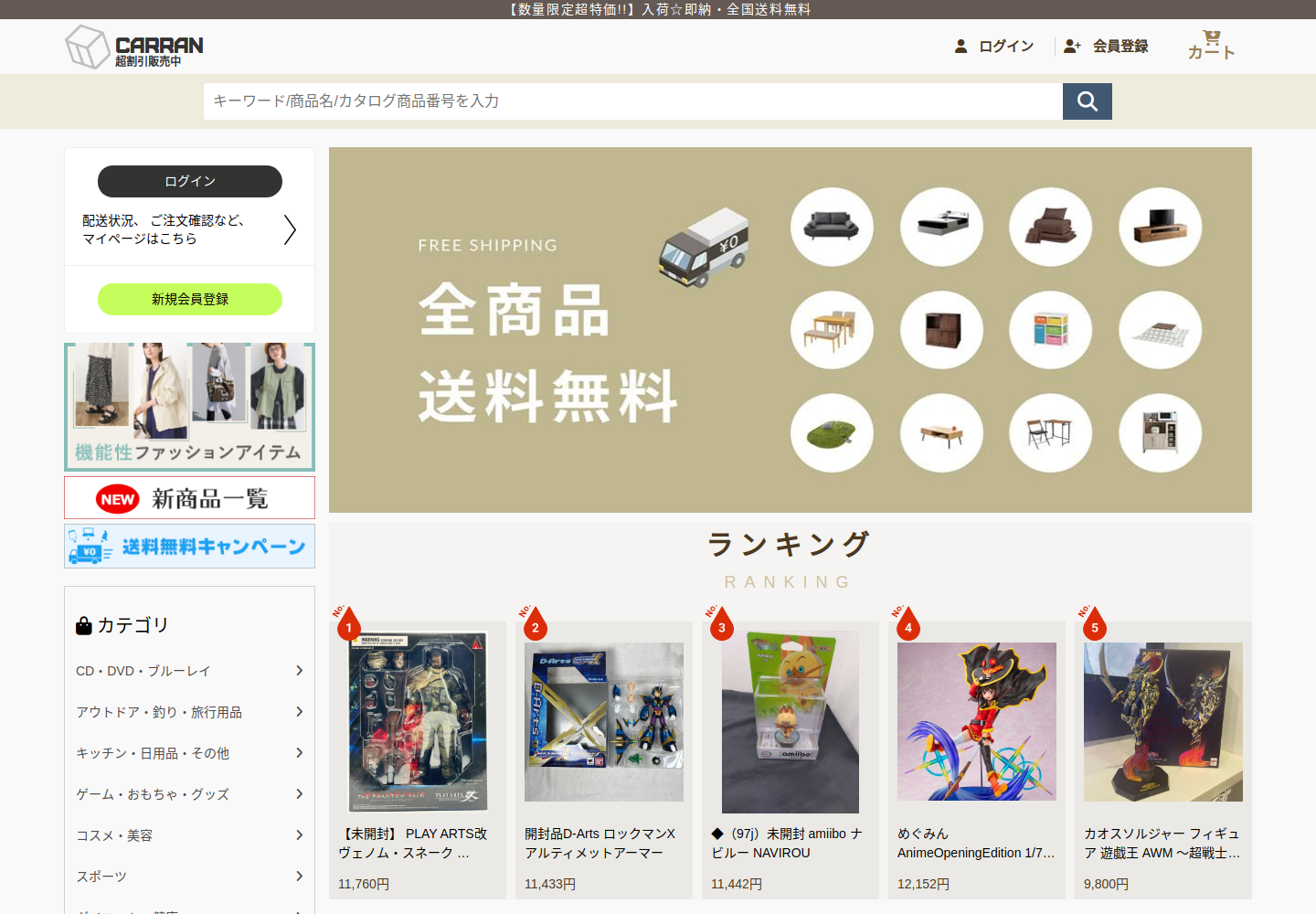Expand ゲーム・おもちゃ・グッズ category
1316x914 pixels.
[190, 794]
